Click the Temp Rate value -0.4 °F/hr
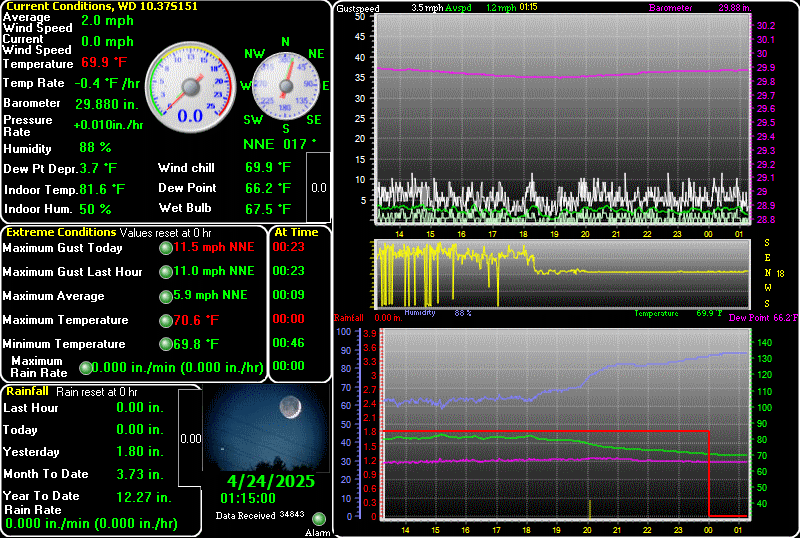Screen dimensions: 800x538 (x=107, y=83)
